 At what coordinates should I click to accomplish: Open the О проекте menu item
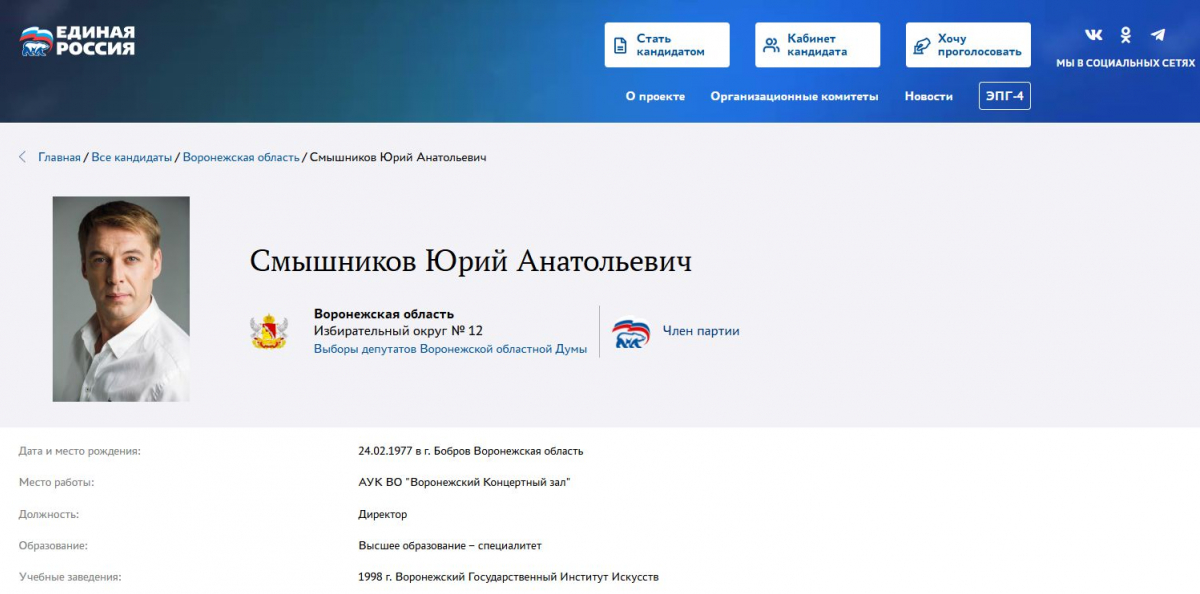[x=655, y=97]
